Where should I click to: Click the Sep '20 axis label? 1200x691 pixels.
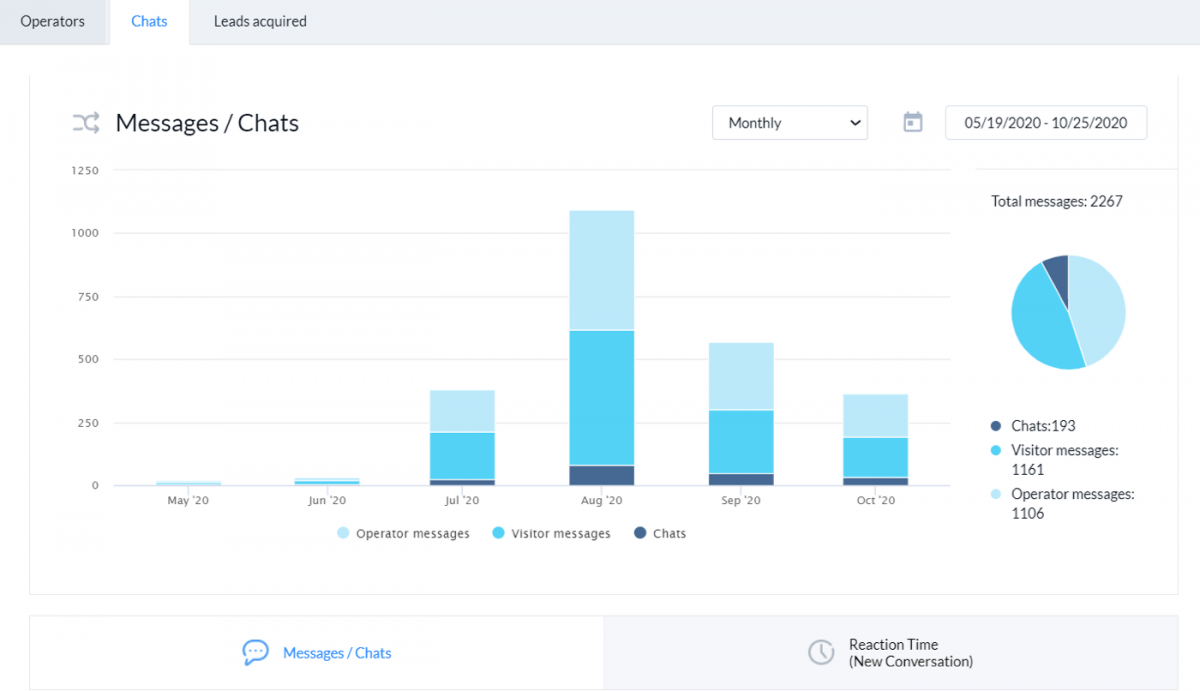(740, 501)
